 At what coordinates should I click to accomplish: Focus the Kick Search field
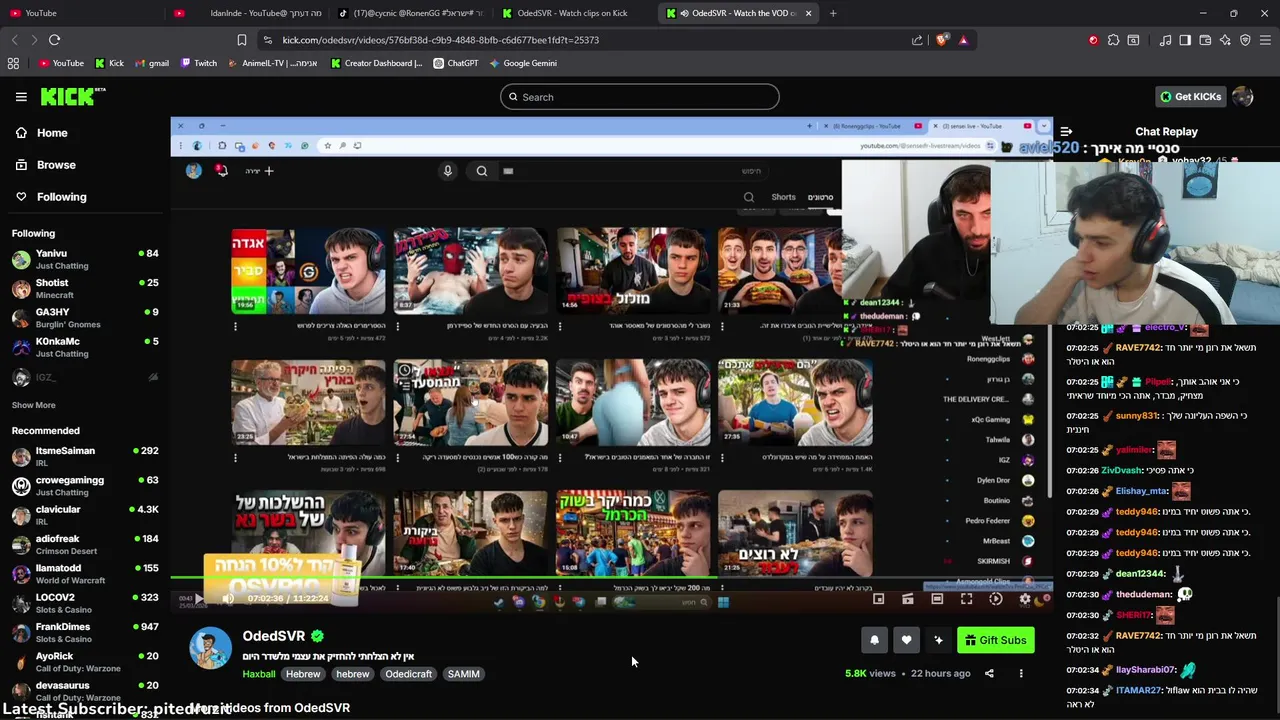click(x=640, y=97)
